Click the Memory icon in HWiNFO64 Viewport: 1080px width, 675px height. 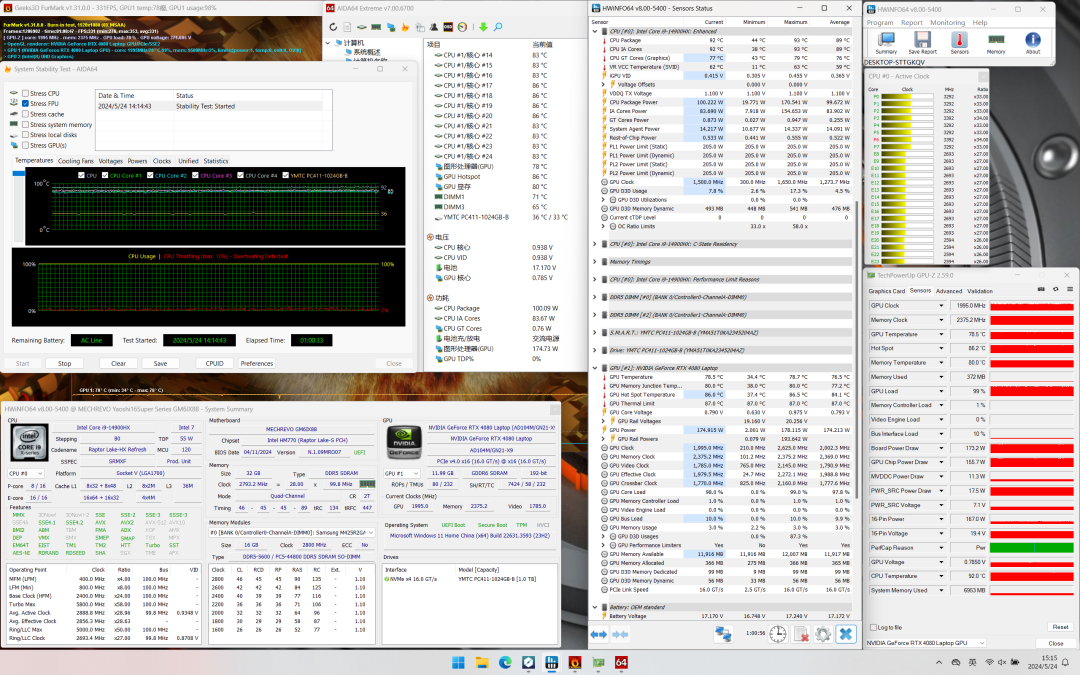point(996,40)
